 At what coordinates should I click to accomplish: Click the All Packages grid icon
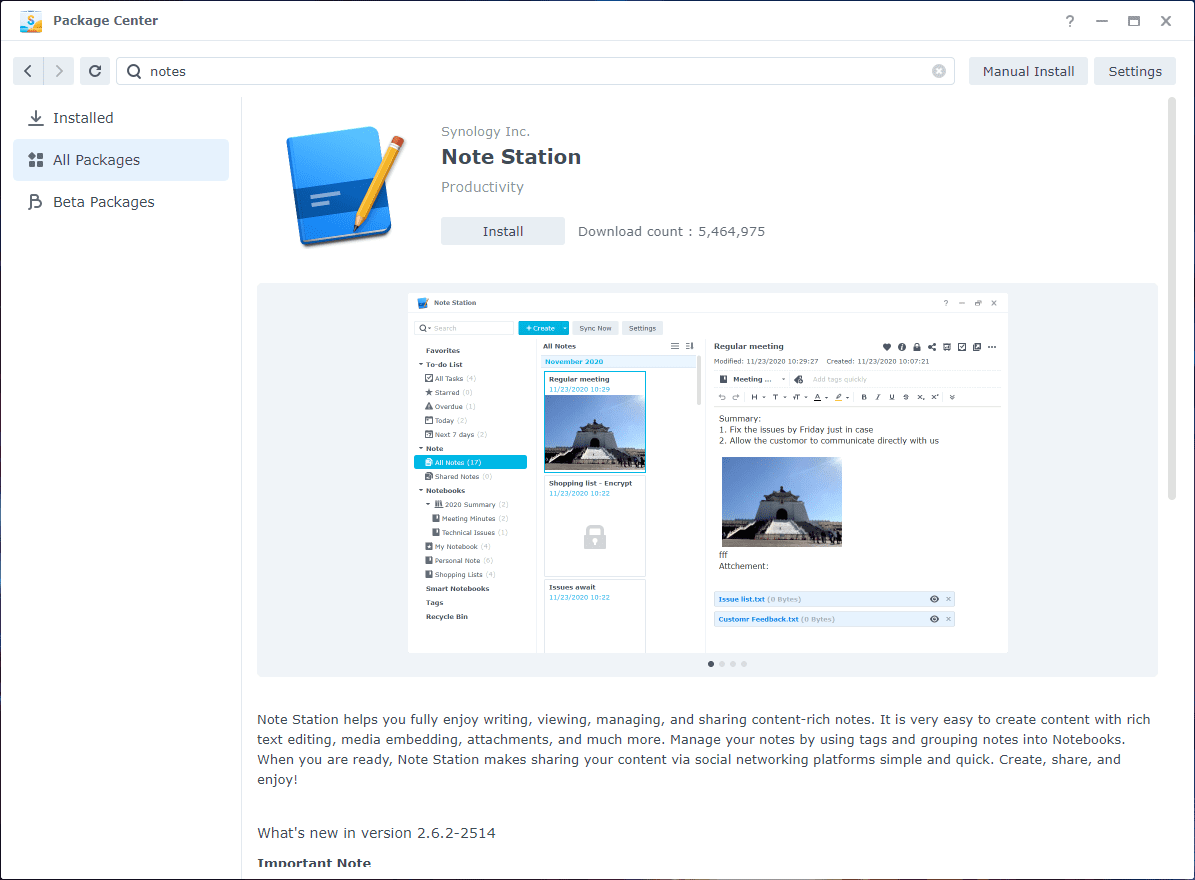[35, 160]
